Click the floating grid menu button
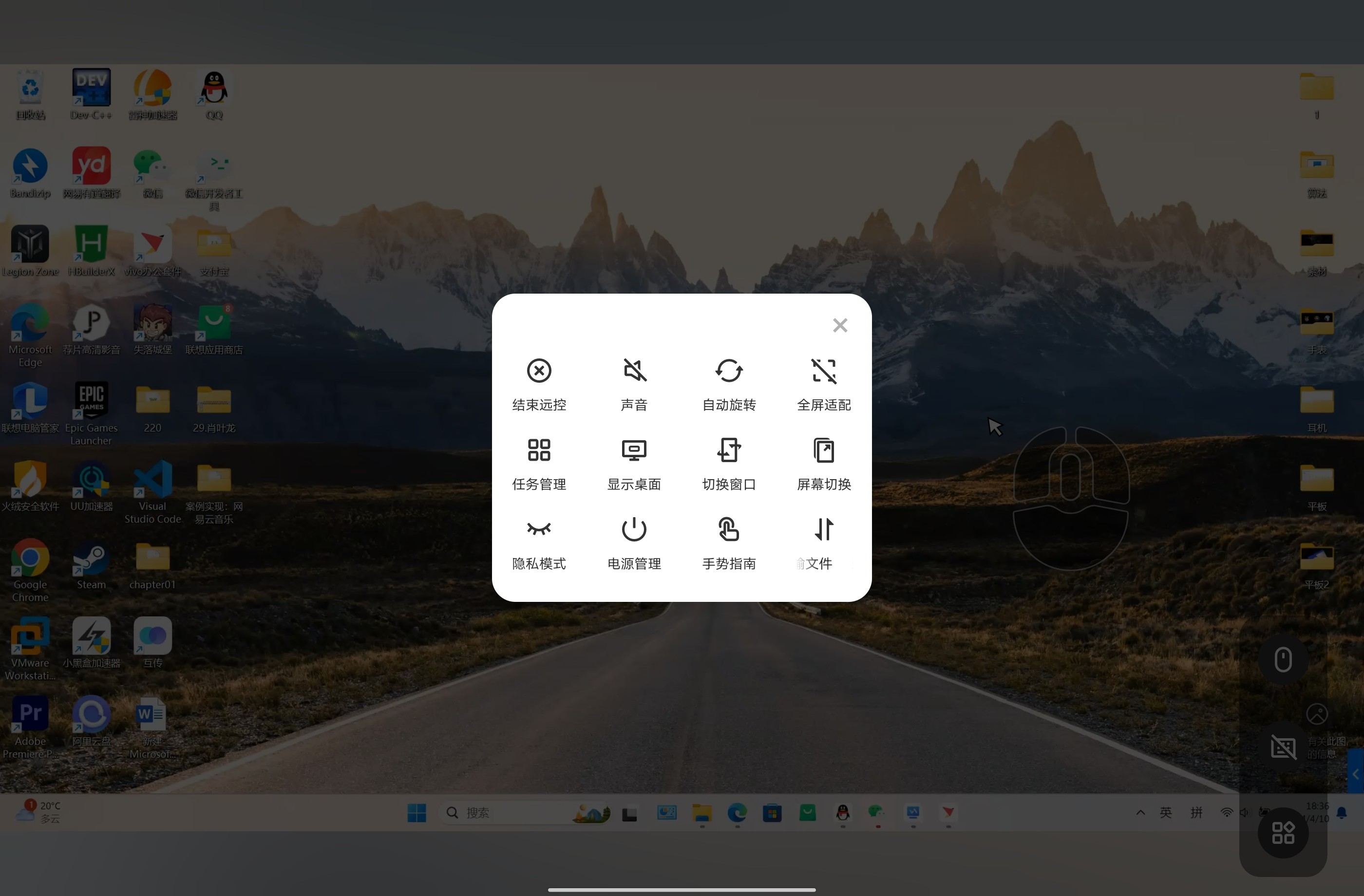This screenshot has width=1364, height=896. pos(1283,832)
